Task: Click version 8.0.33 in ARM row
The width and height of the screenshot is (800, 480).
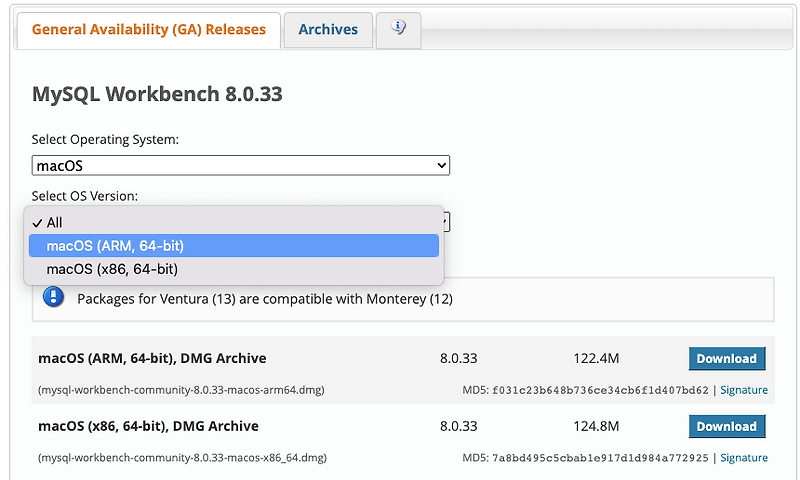Action: tap(459, 359)
